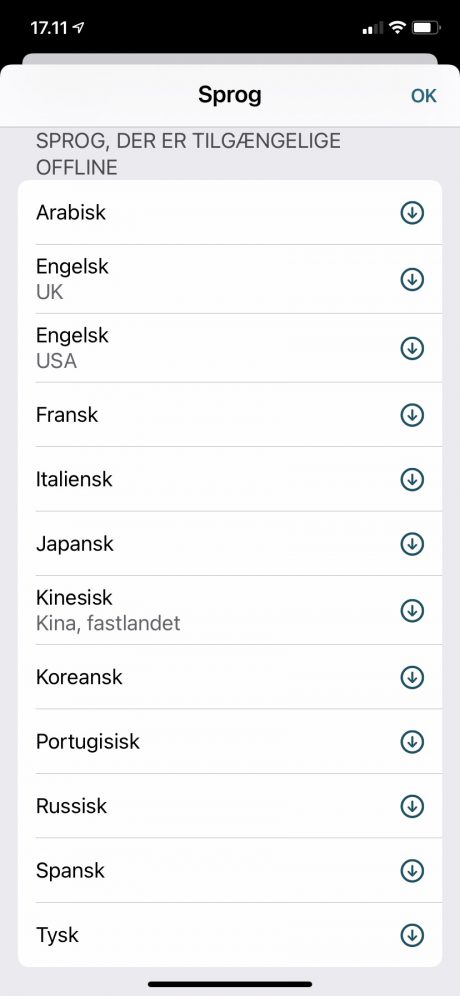Download Engelsk USA for offline use
The image size is (460, 996).
(x=412, y=348)
